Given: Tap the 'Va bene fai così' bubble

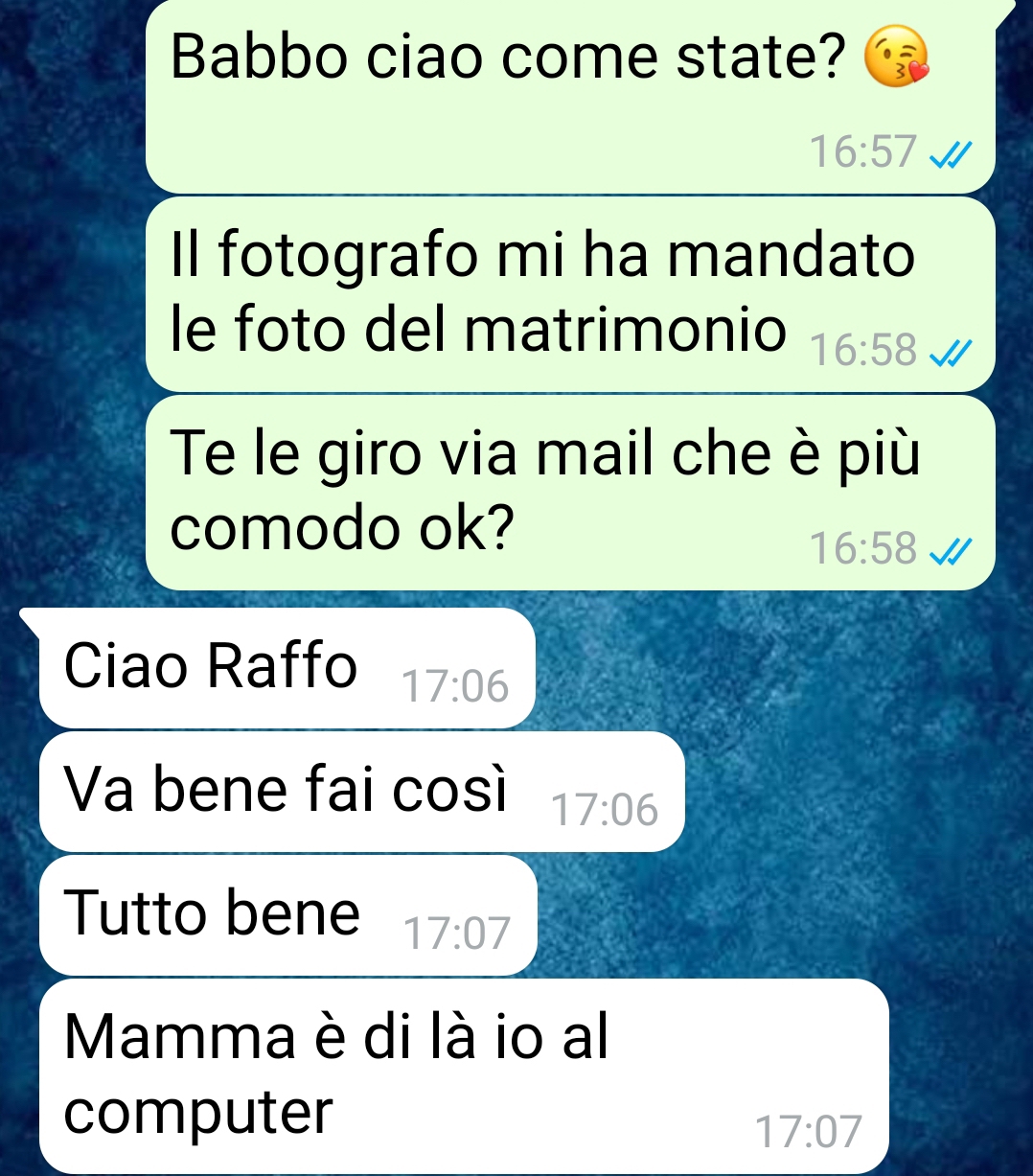Looking at the screenshot, I should coord(362,792).
